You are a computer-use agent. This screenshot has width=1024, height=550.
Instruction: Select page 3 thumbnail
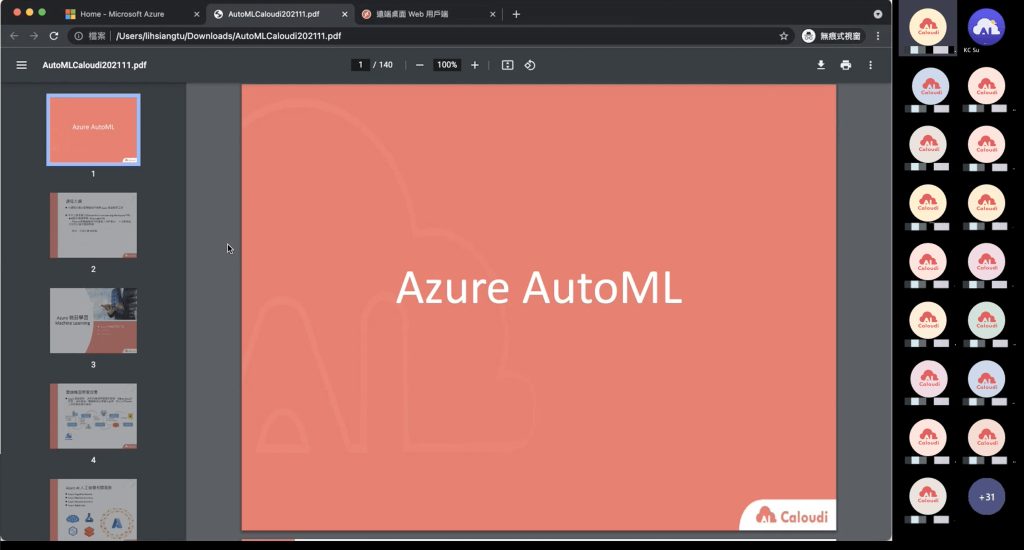coord(93,321)
